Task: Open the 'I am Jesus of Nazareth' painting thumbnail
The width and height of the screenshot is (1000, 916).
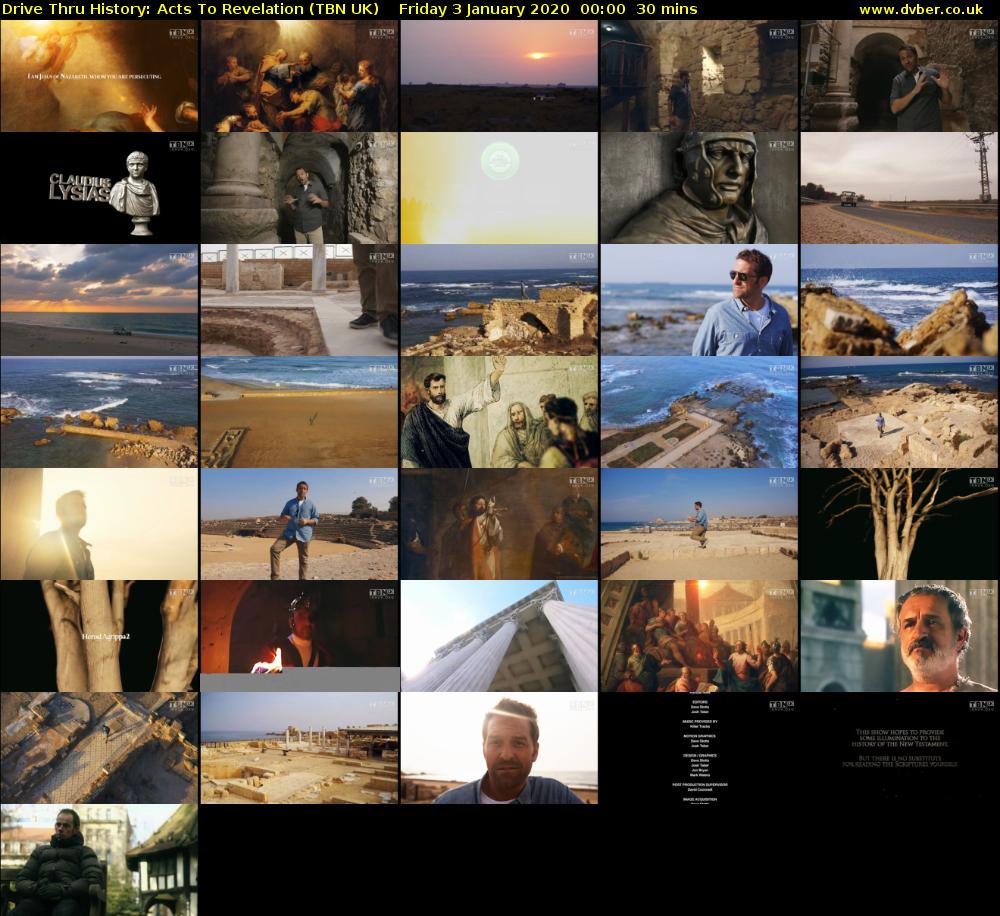Action: pos(99,76)
